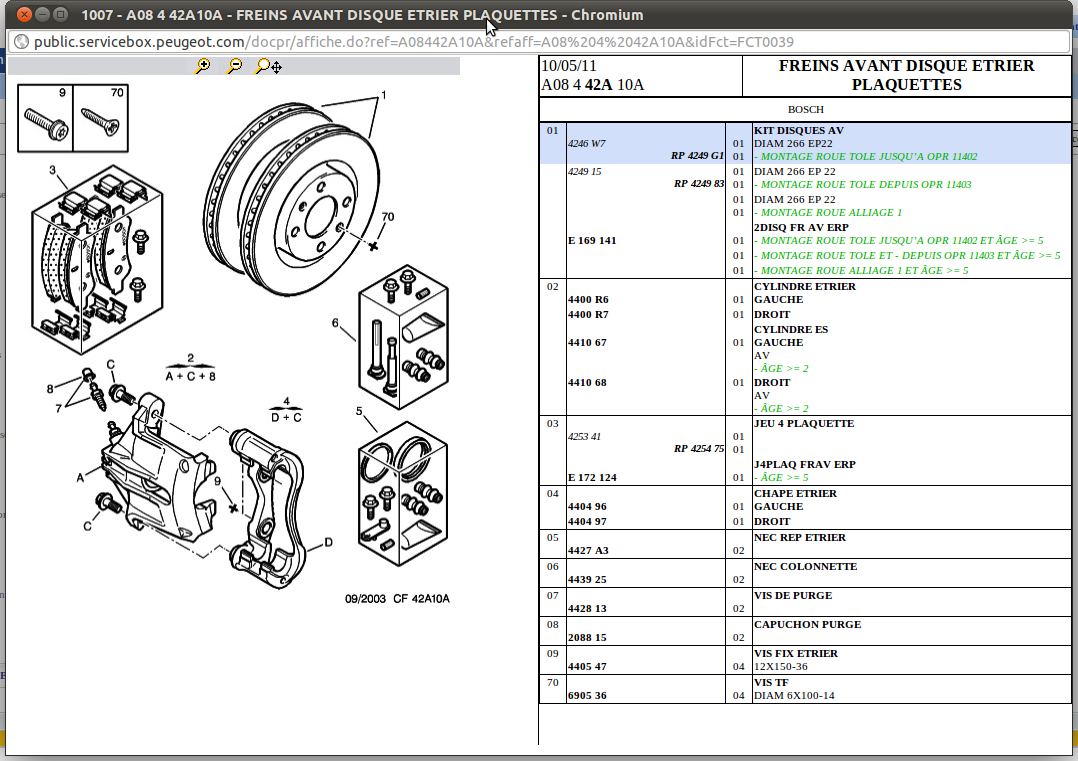
Task: Select part number 4427 A3
Action: coord(588,551)
